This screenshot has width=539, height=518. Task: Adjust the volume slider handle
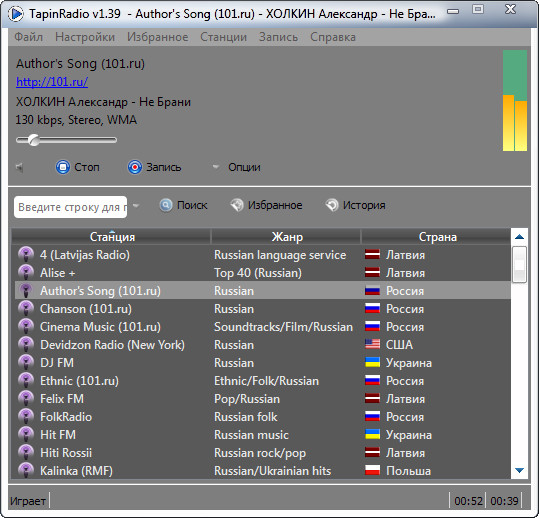(x=34, y=140)
